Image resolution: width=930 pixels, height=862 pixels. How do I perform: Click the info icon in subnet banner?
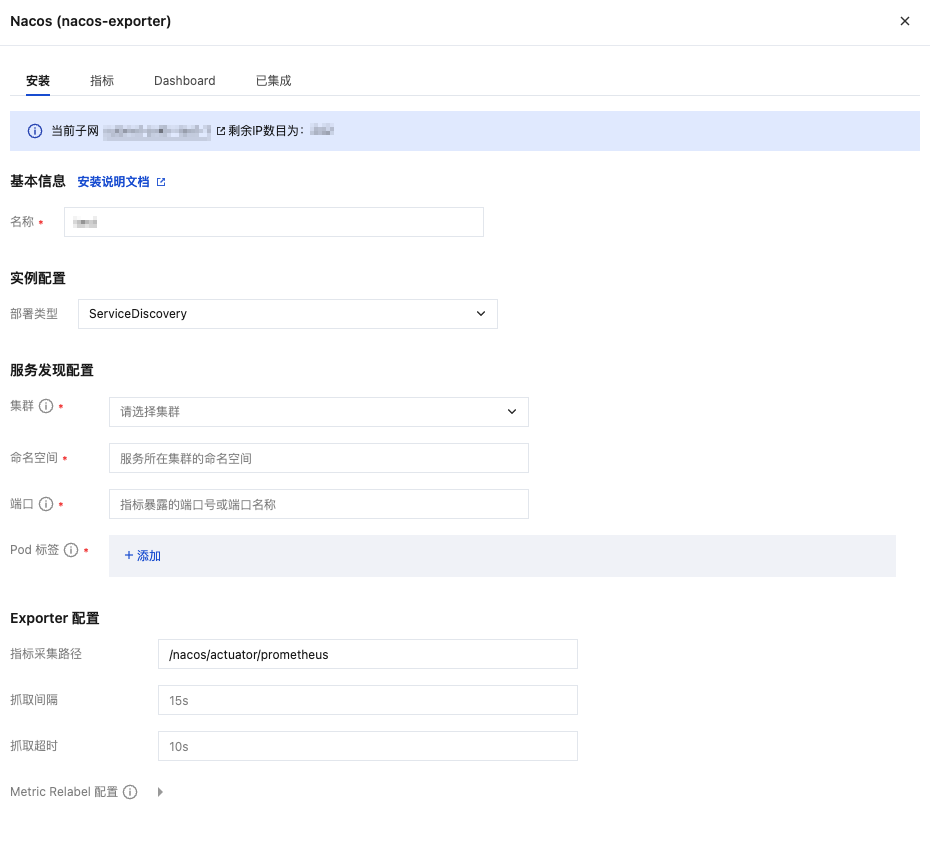[35, 131]
